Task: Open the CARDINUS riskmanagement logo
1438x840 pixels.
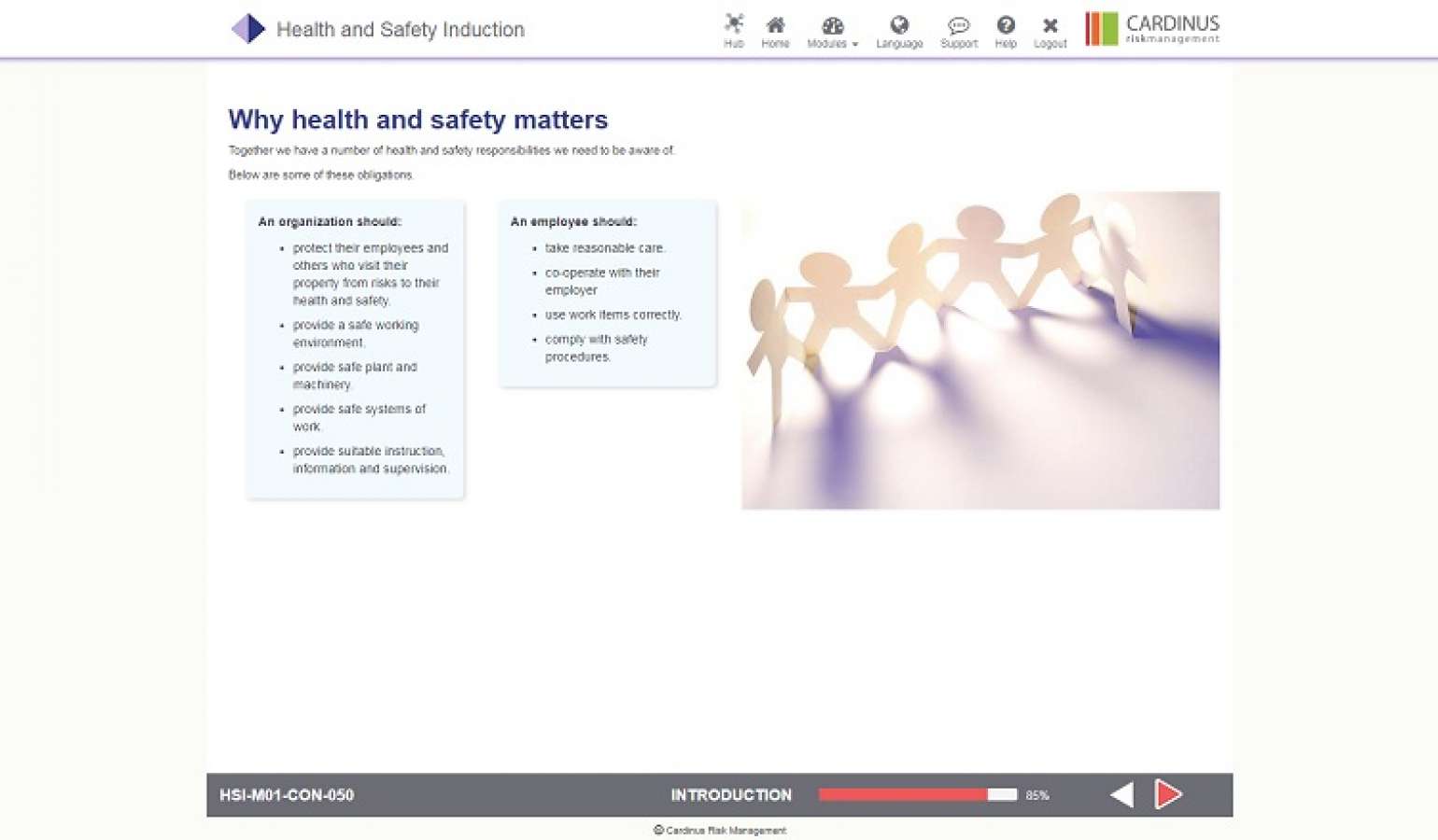Action: point(1152,28)
